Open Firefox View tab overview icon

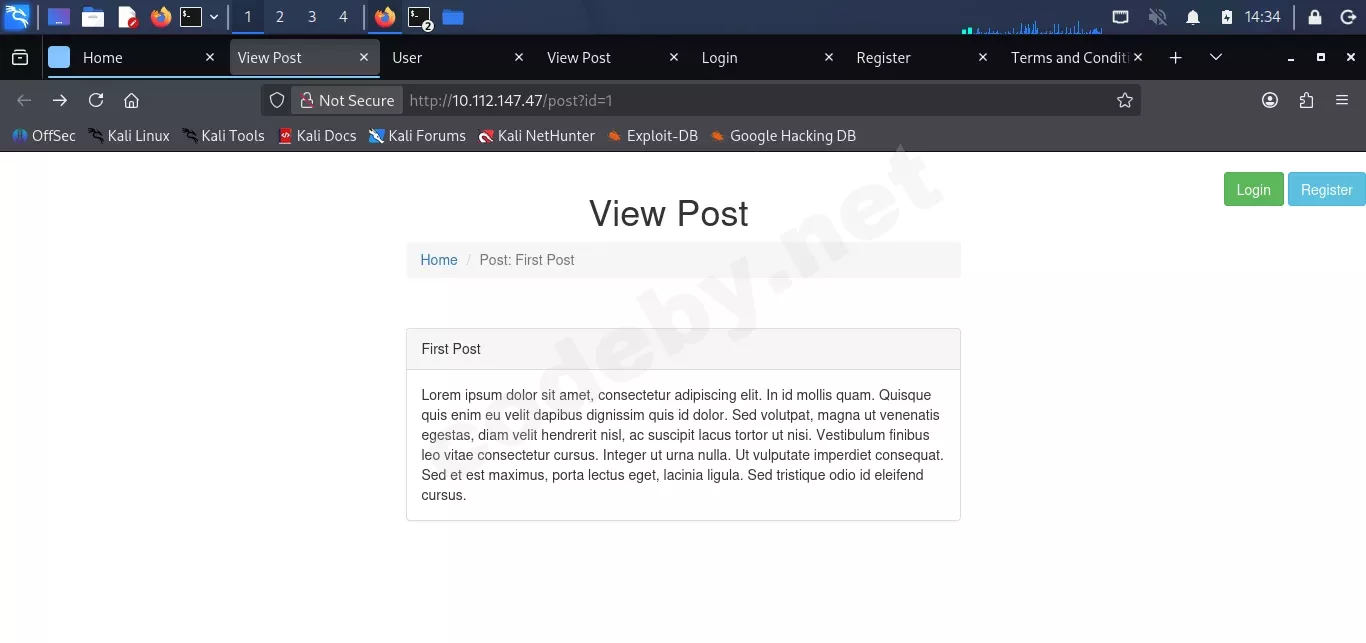20,58
